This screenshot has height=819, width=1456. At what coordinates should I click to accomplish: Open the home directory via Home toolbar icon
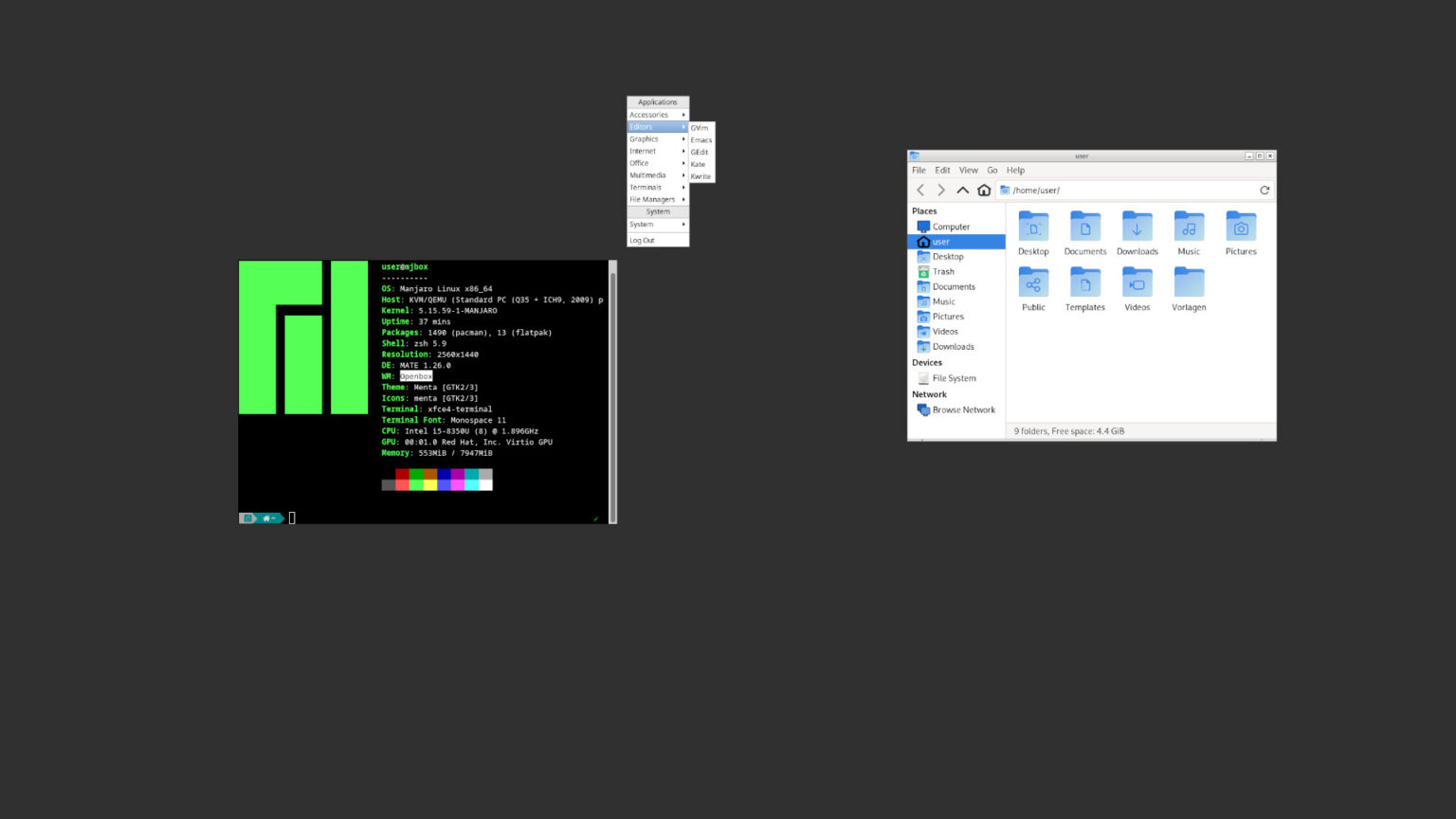(984, 190)
